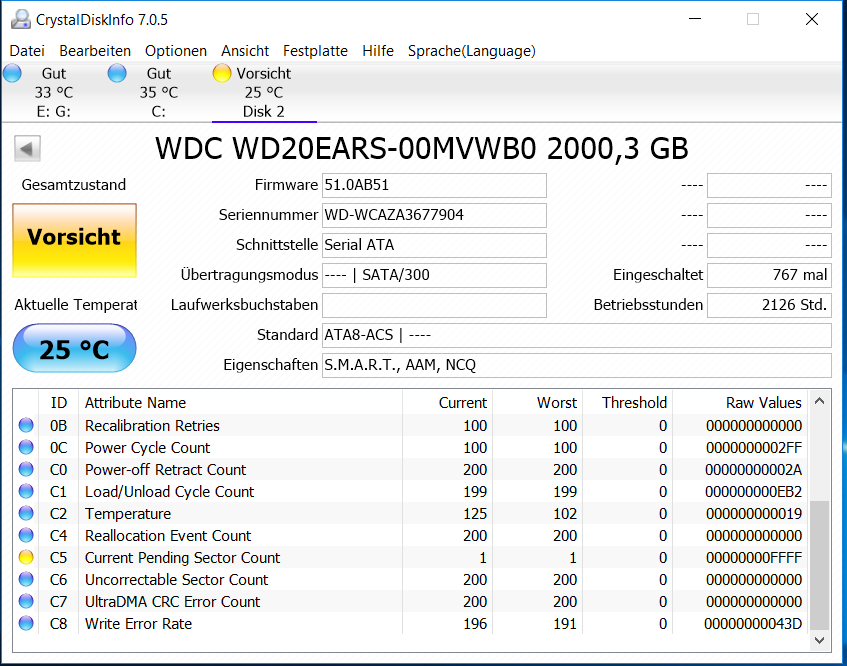Click the status orb for Temperature row

26,513
